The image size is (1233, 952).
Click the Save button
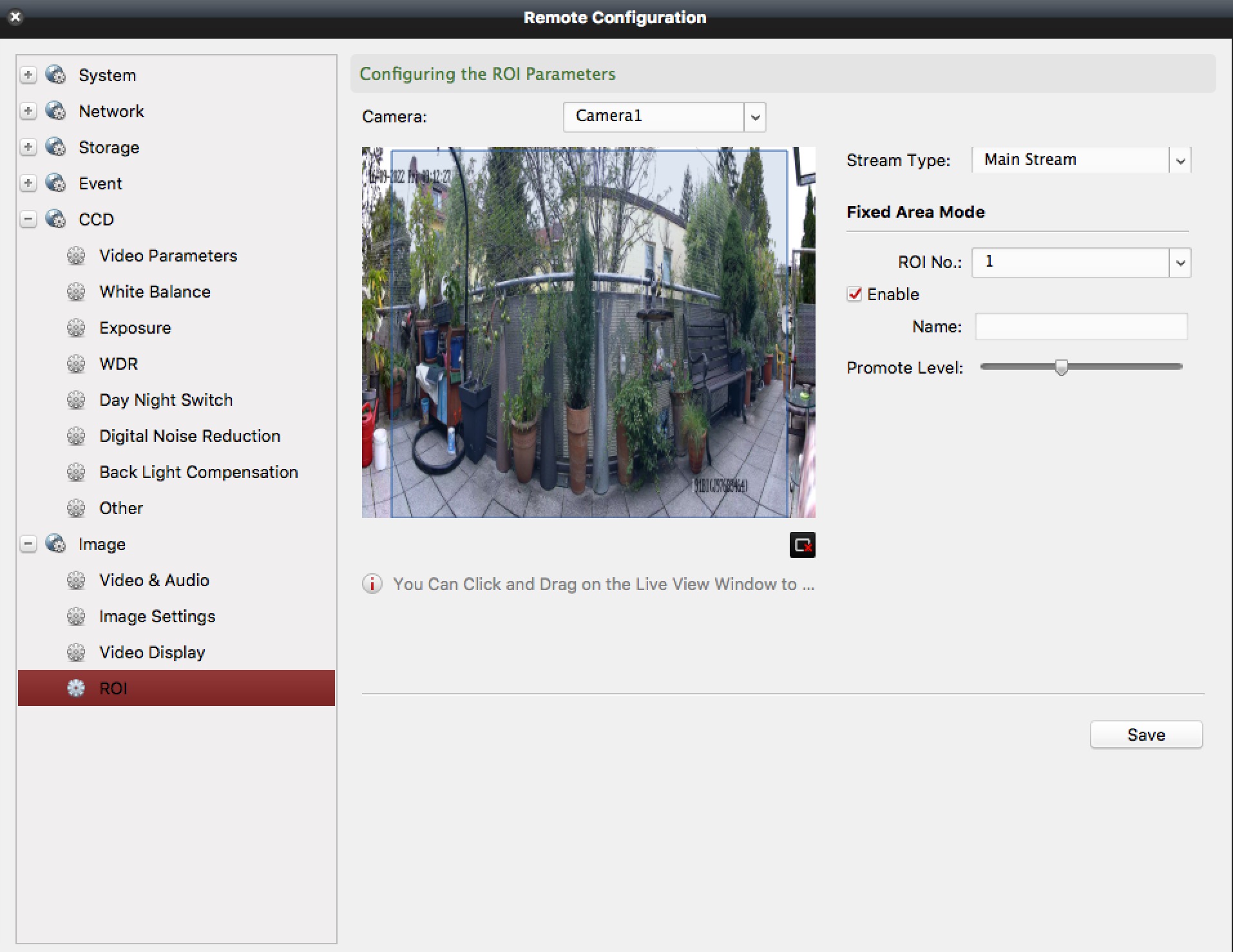[x=1145, y=735]
